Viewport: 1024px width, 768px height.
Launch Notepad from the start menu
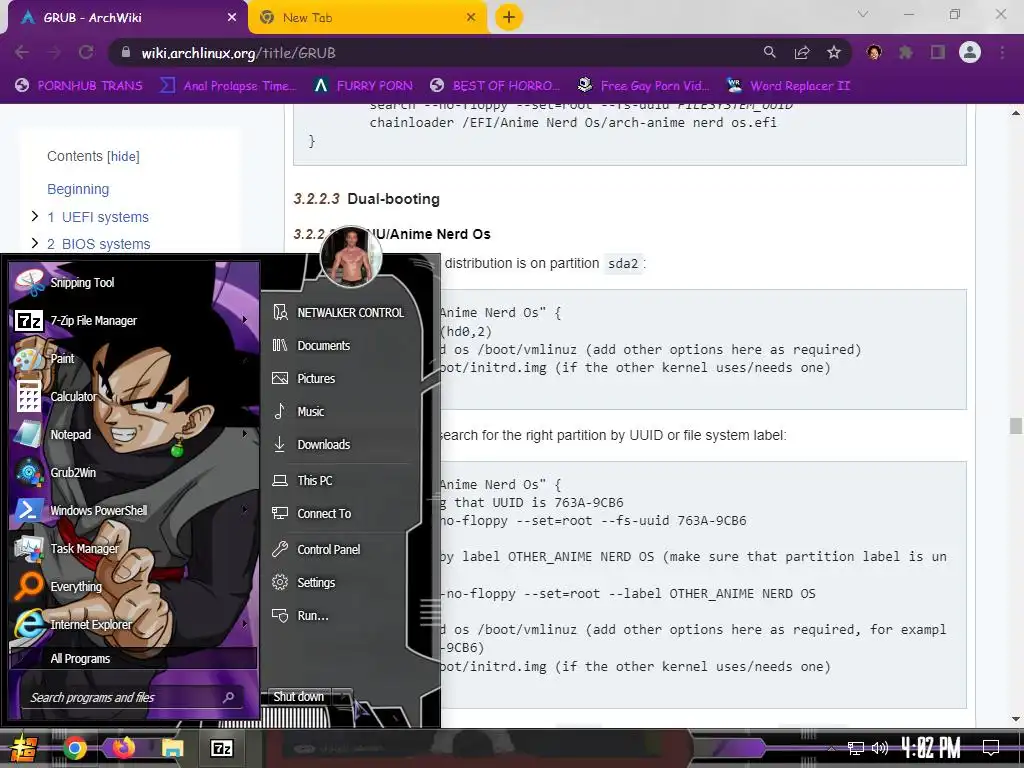(134, 434)
